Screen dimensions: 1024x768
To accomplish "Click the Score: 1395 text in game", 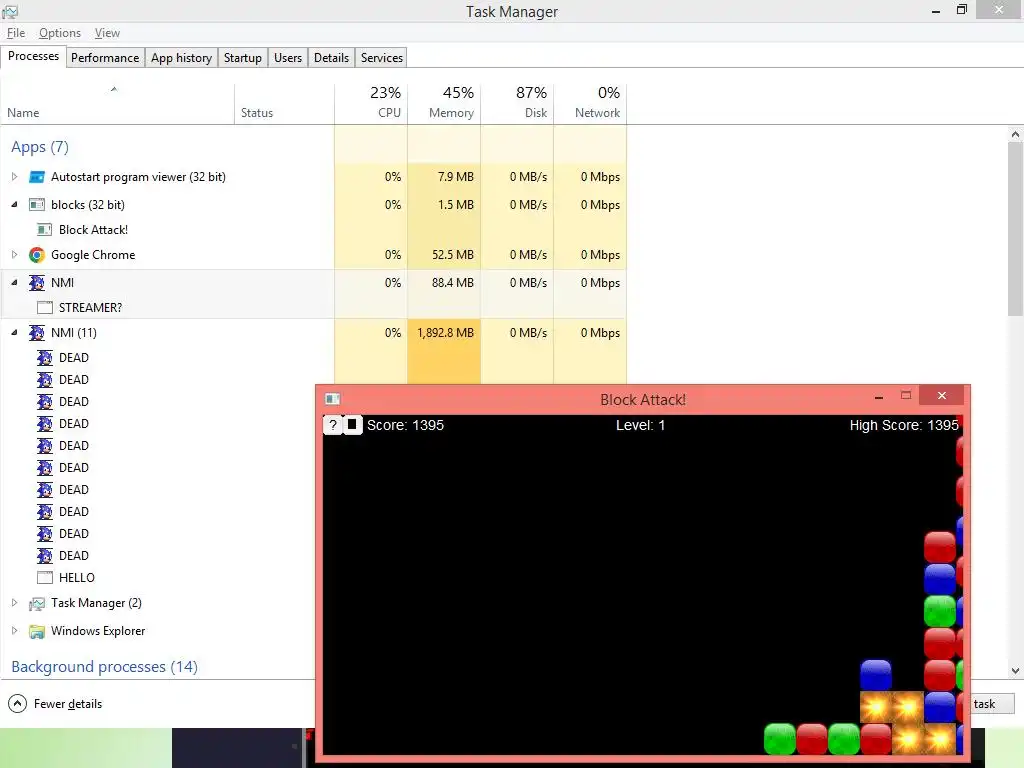I will pos(406,425).
